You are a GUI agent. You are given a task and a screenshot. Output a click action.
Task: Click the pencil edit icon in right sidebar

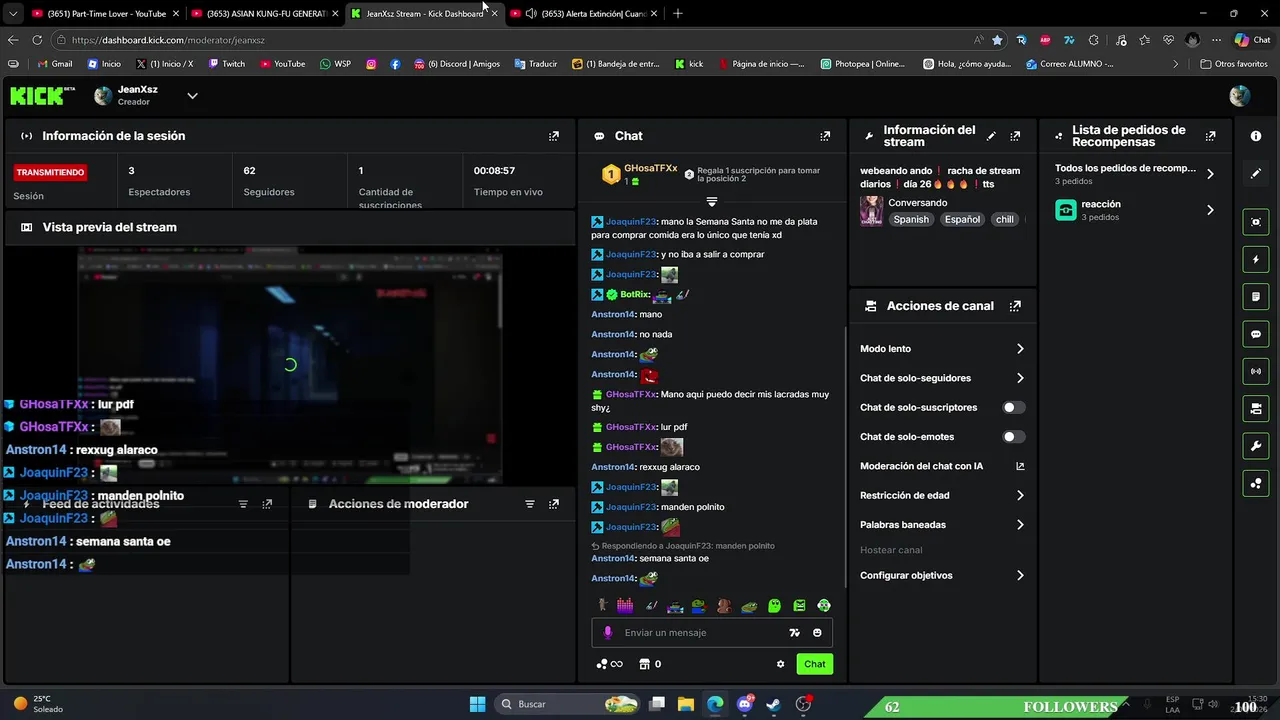1256,173
